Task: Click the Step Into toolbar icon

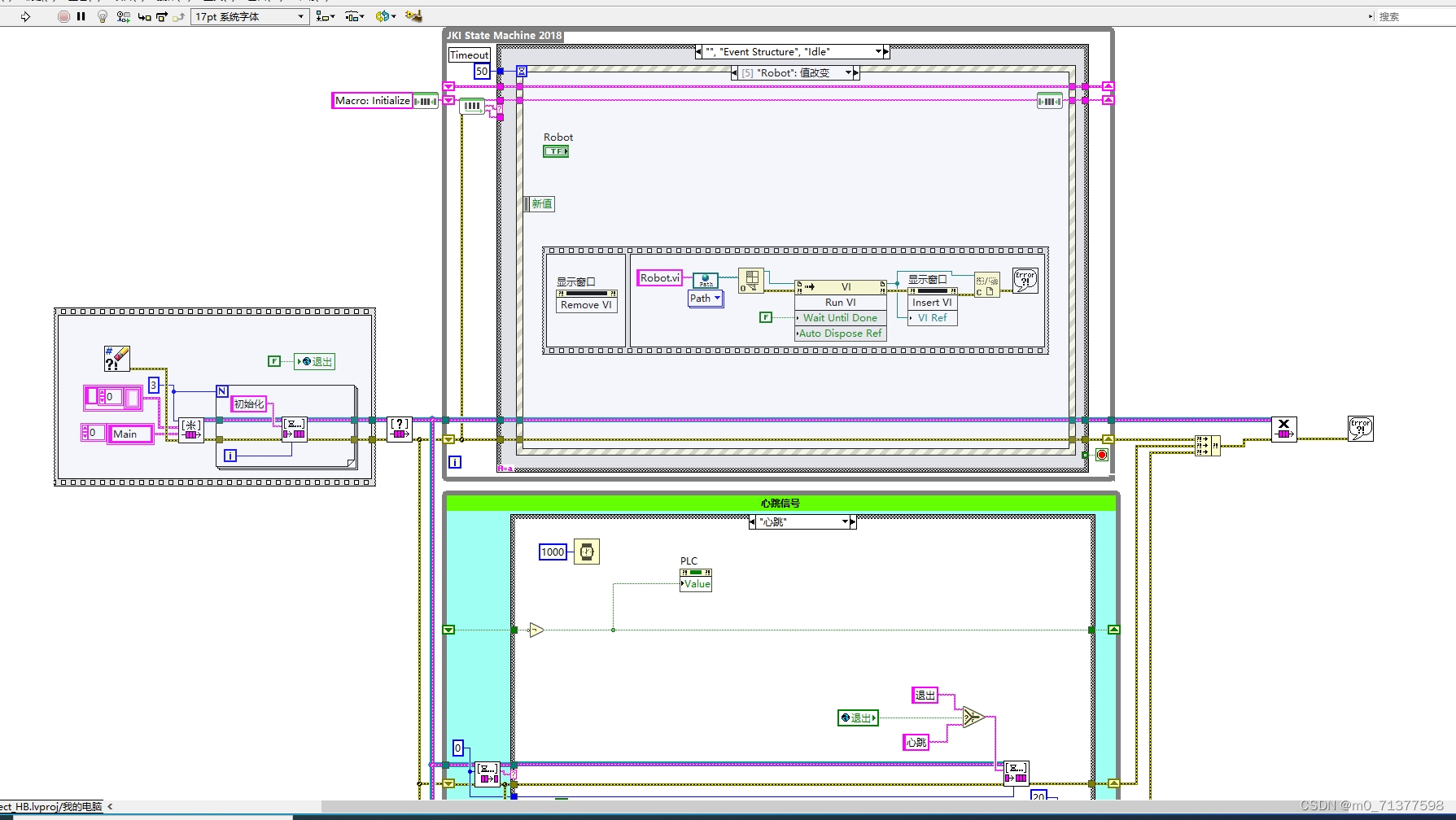Action: pos(144,16)
